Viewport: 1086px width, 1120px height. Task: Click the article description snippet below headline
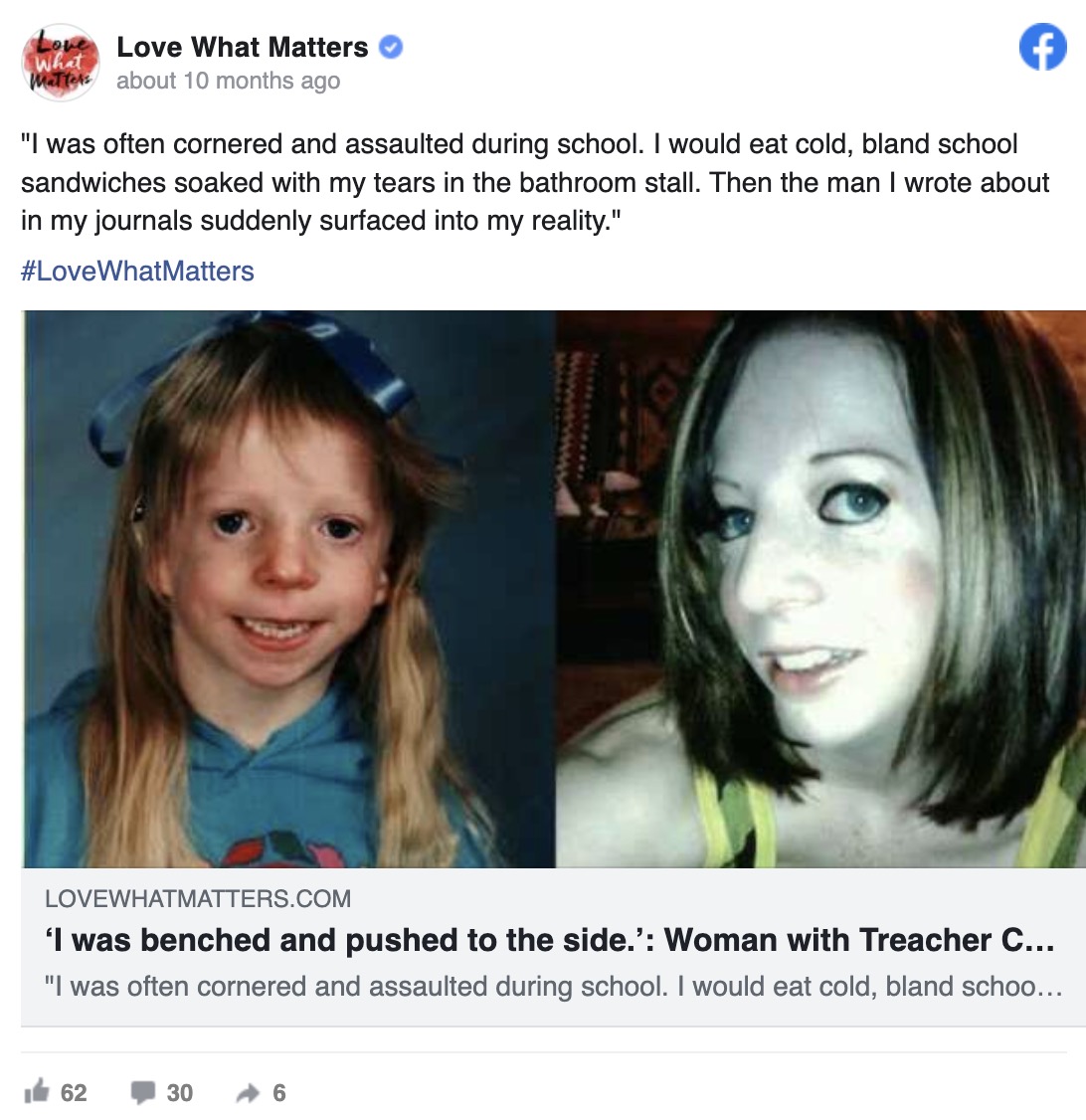click(553, 987)
